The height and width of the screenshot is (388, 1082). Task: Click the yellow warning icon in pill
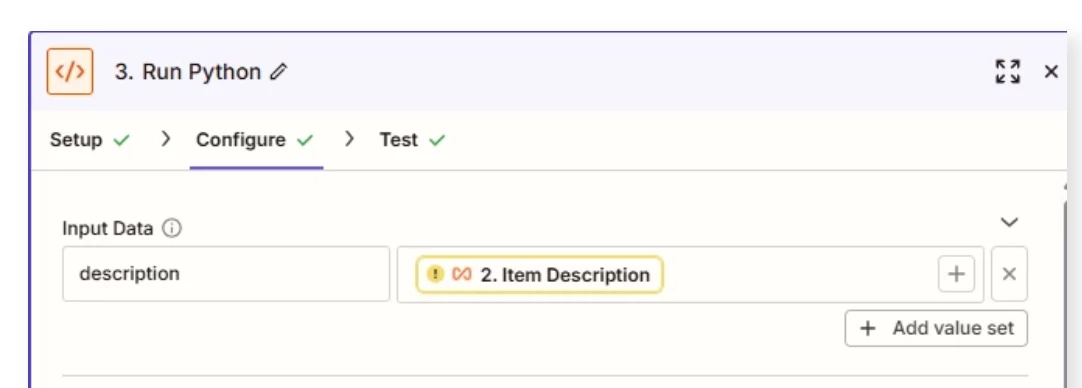tap(434, 275)
